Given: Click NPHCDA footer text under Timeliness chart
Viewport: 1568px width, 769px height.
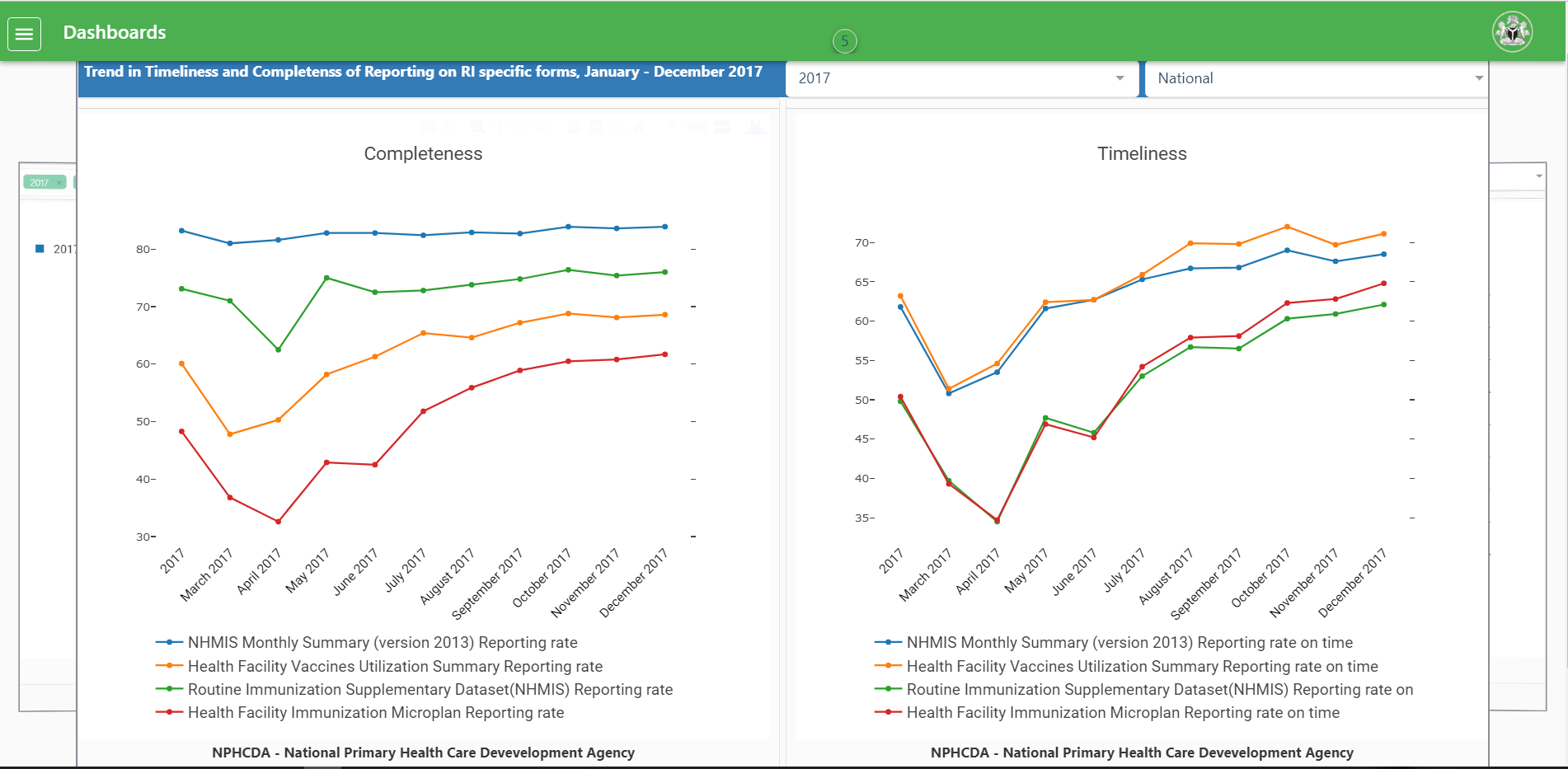Looking at the screenshot, I should click(x=1141, y=753).
